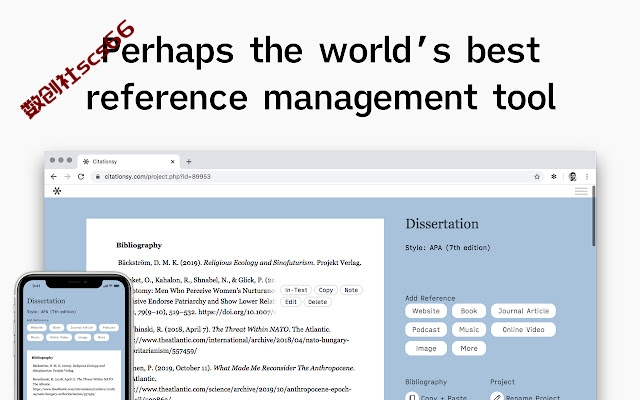640x400 pixels.
Task: Click the Bibliography heading in the document
Action: coord(139,245)
